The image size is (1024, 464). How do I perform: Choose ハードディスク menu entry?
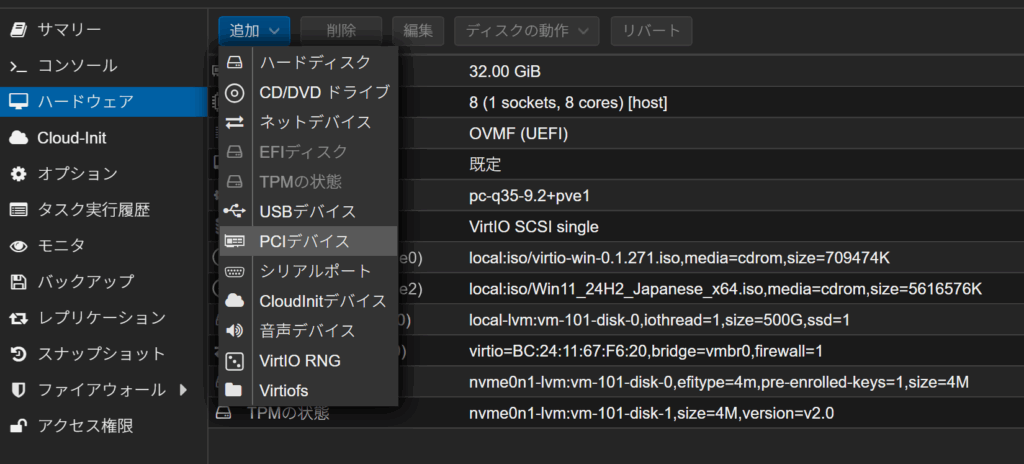click(x=315, y=63)
